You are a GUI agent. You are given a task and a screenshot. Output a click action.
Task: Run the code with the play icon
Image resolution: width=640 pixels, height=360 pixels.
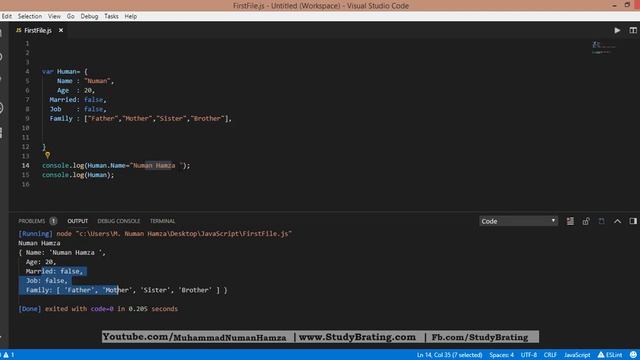click(617, 30)
